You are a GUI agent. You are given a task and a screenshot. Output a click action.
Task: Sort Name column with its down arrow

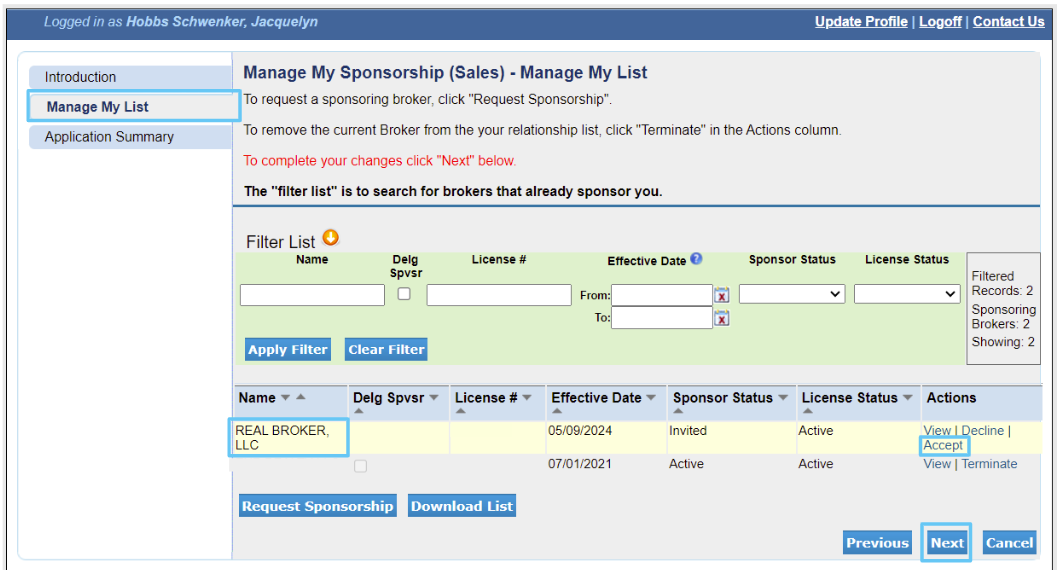(x=285, y=398)
